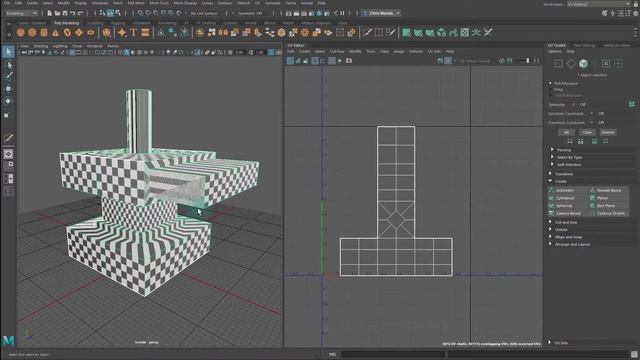The width and height of the screenshot is (640, 360).
Task: Click the Multi-Cut tool icon on the shelf
Action: [367, 33]
